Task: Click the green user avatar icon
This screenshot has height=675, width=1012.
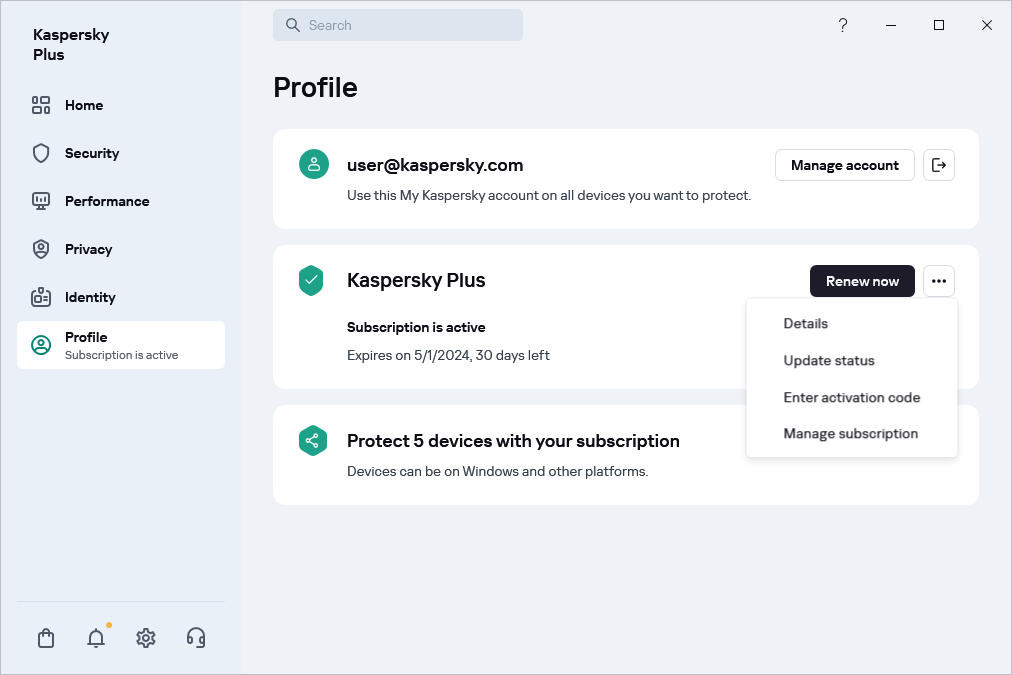Action: tap(314, 165)
